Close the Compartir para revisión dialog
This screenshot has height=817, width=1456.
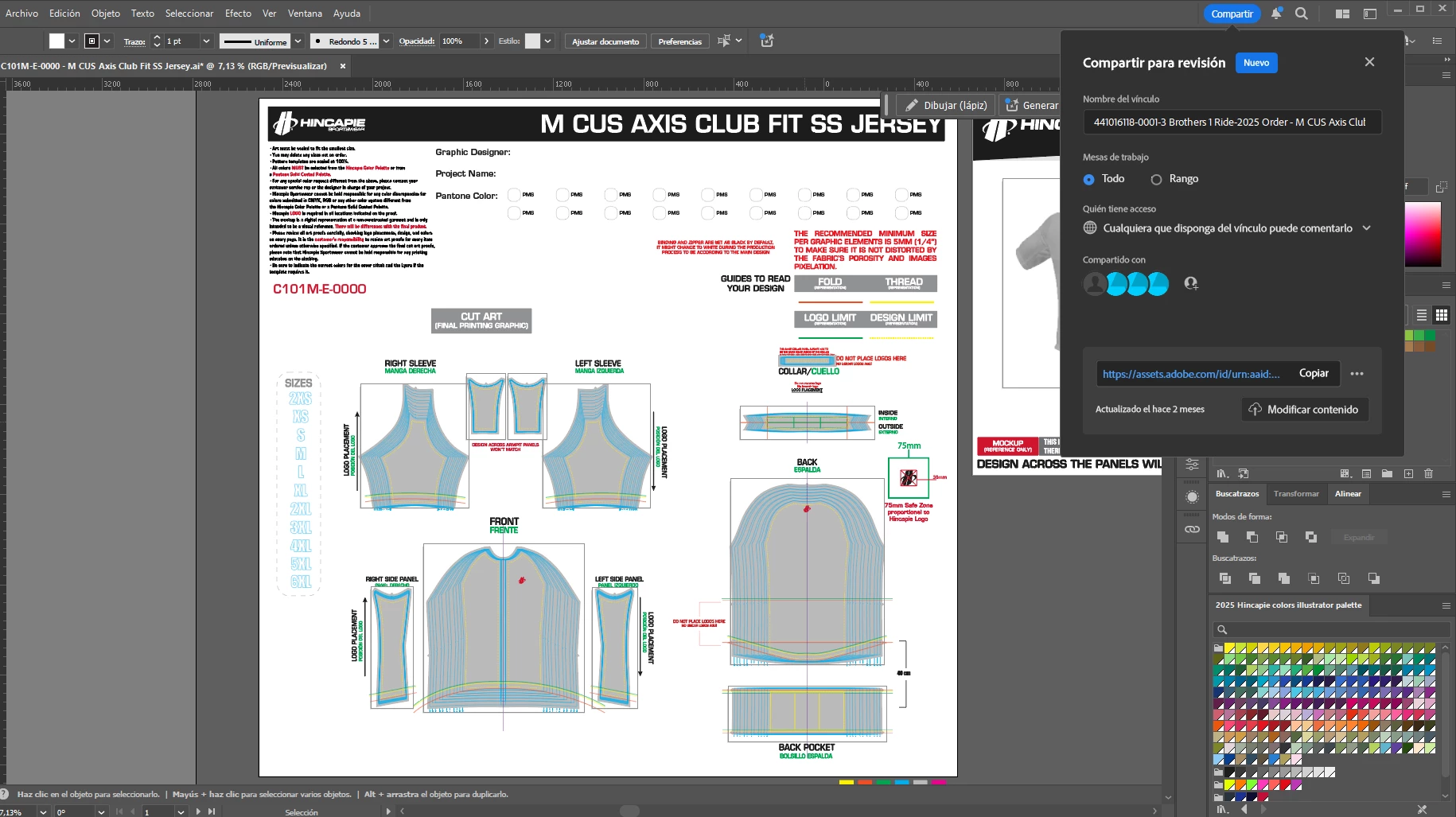coord(1369,62)
